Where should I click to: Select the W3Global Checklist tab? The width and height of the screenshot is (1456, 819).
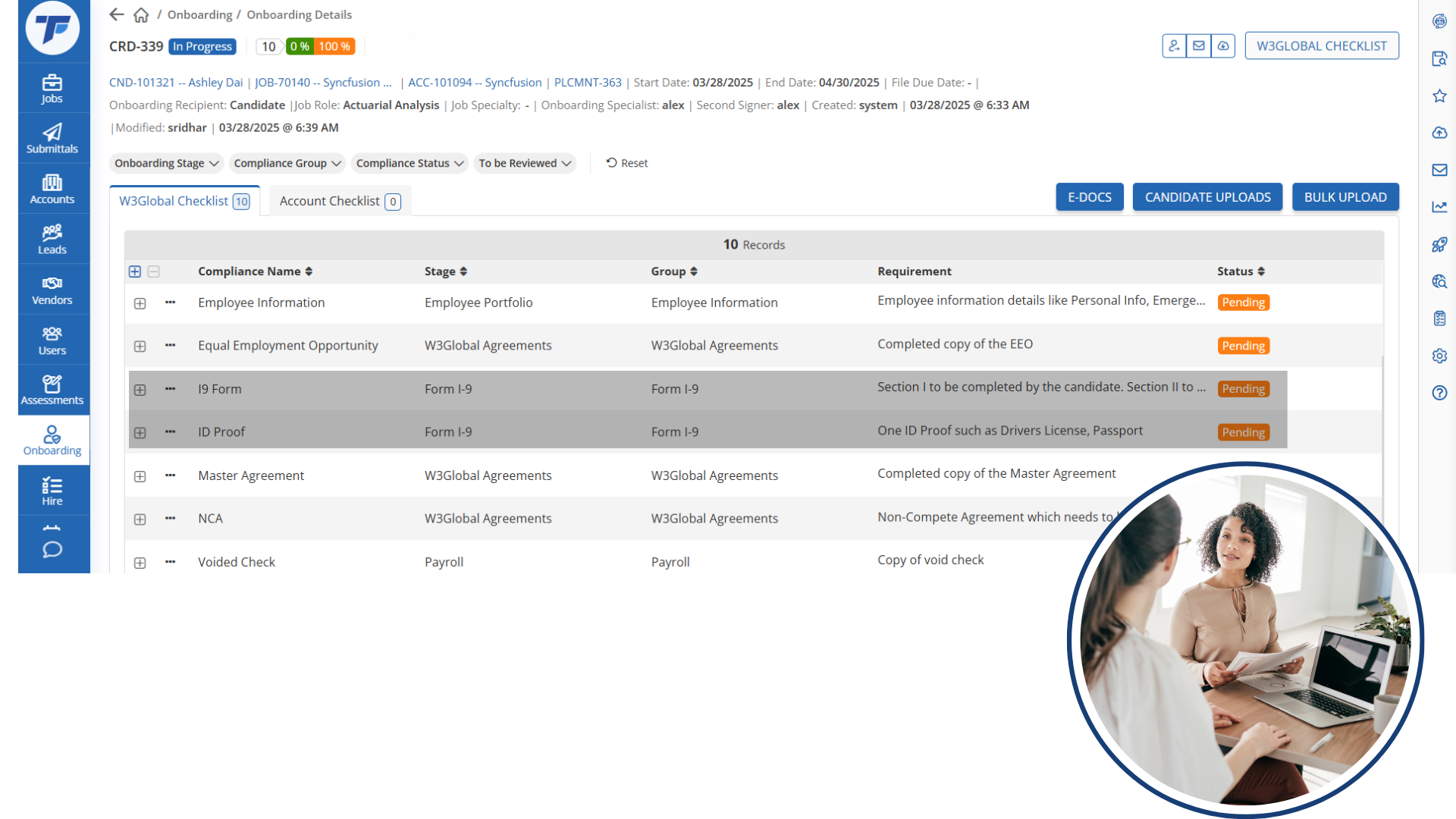click(x=184, y=200)
